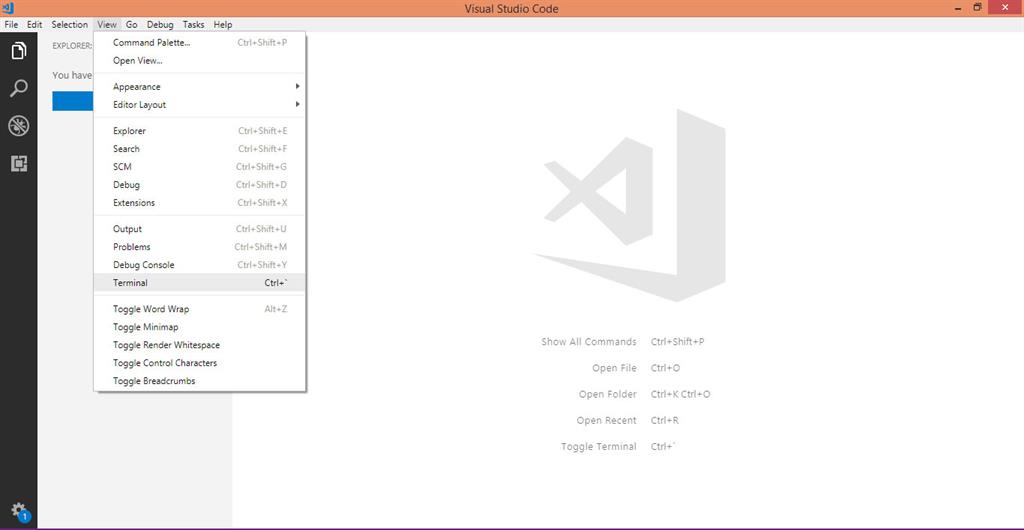
Task: Open the Search magnifier in activity bar
Action: pos(19,88)
